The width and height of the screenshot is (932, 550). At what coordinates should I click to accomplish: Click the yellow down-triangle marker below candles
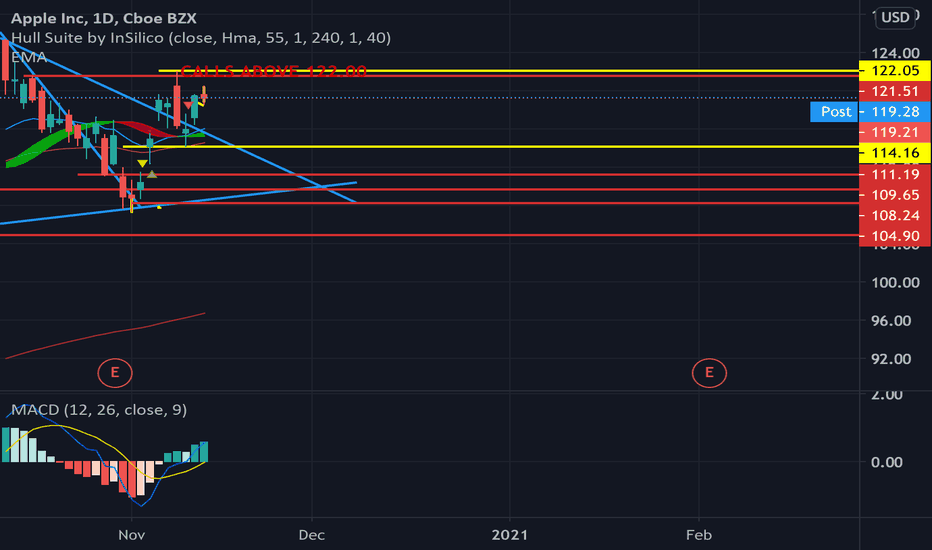(142, 164)
